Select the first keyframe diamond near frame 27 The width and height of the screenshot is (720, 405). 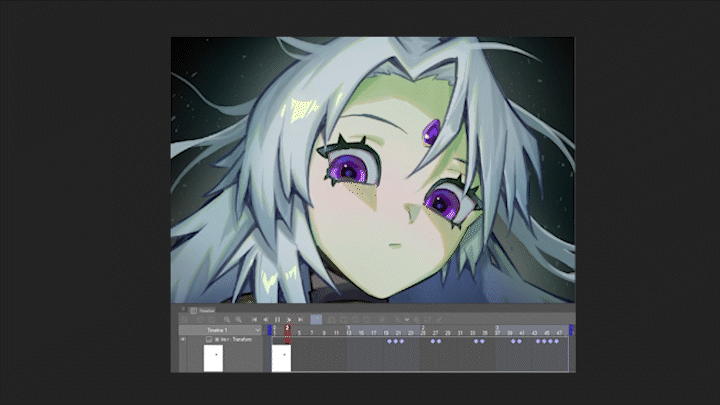pos(433,341)
